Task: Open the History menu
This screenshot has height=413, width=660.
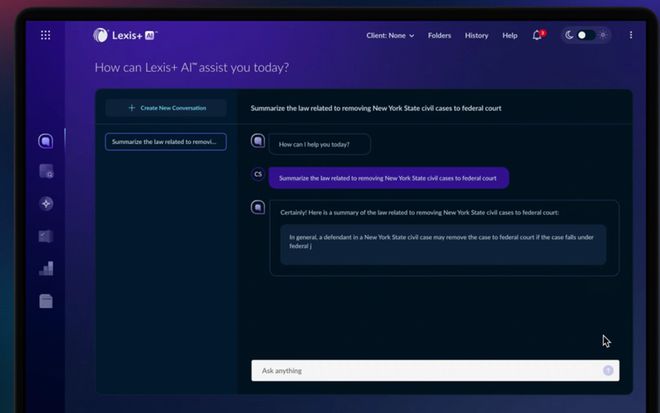Action: coord(476,35)
